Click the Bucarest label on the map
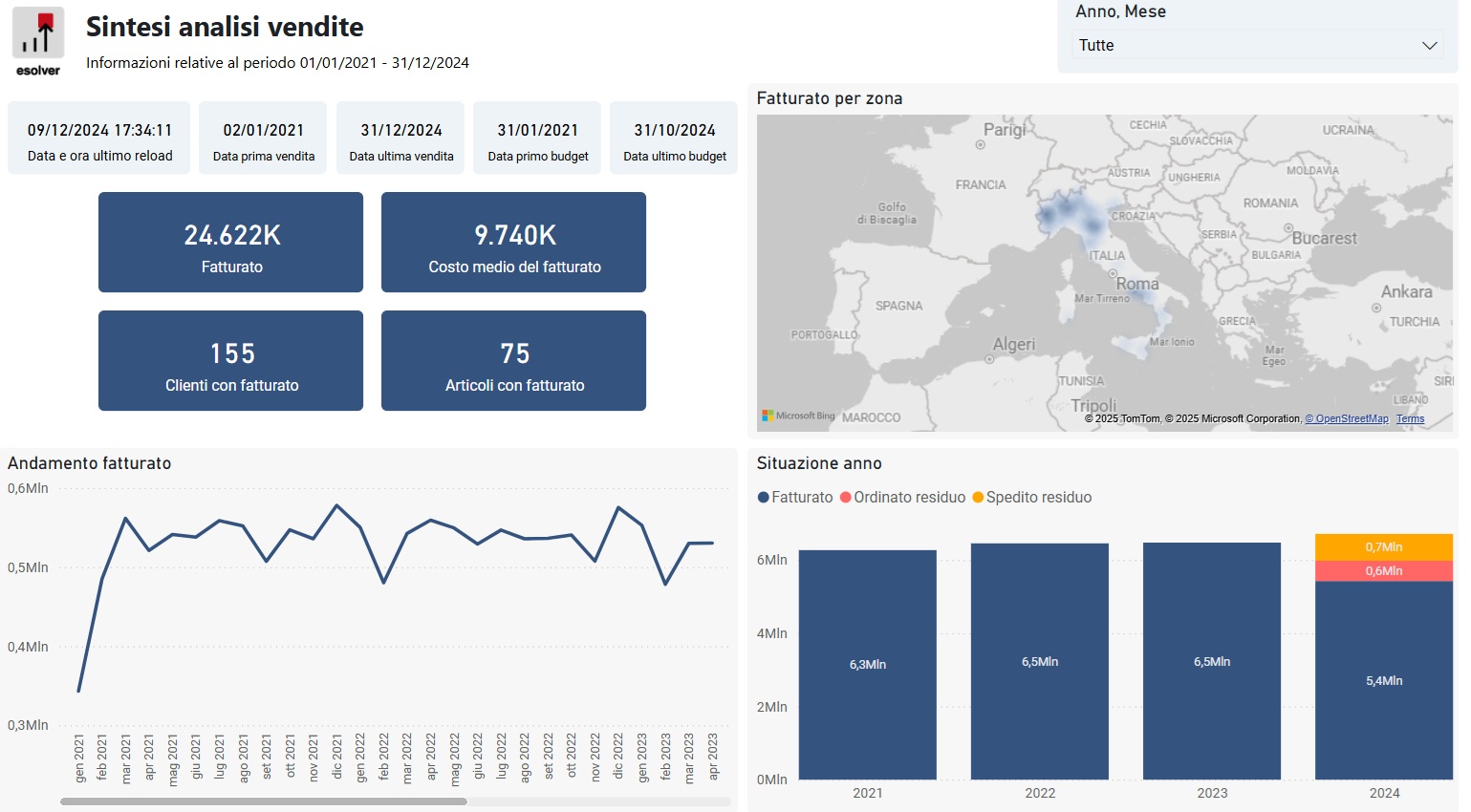The image size is (1471, 812). point(1324,238)
